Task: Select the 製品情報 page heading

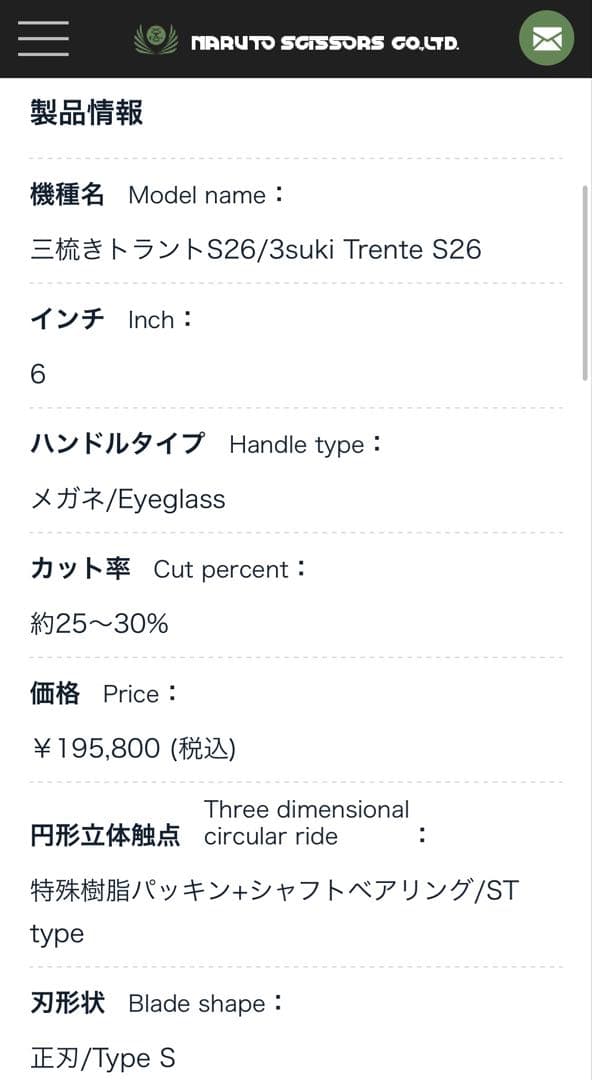Action: [85, 113]
